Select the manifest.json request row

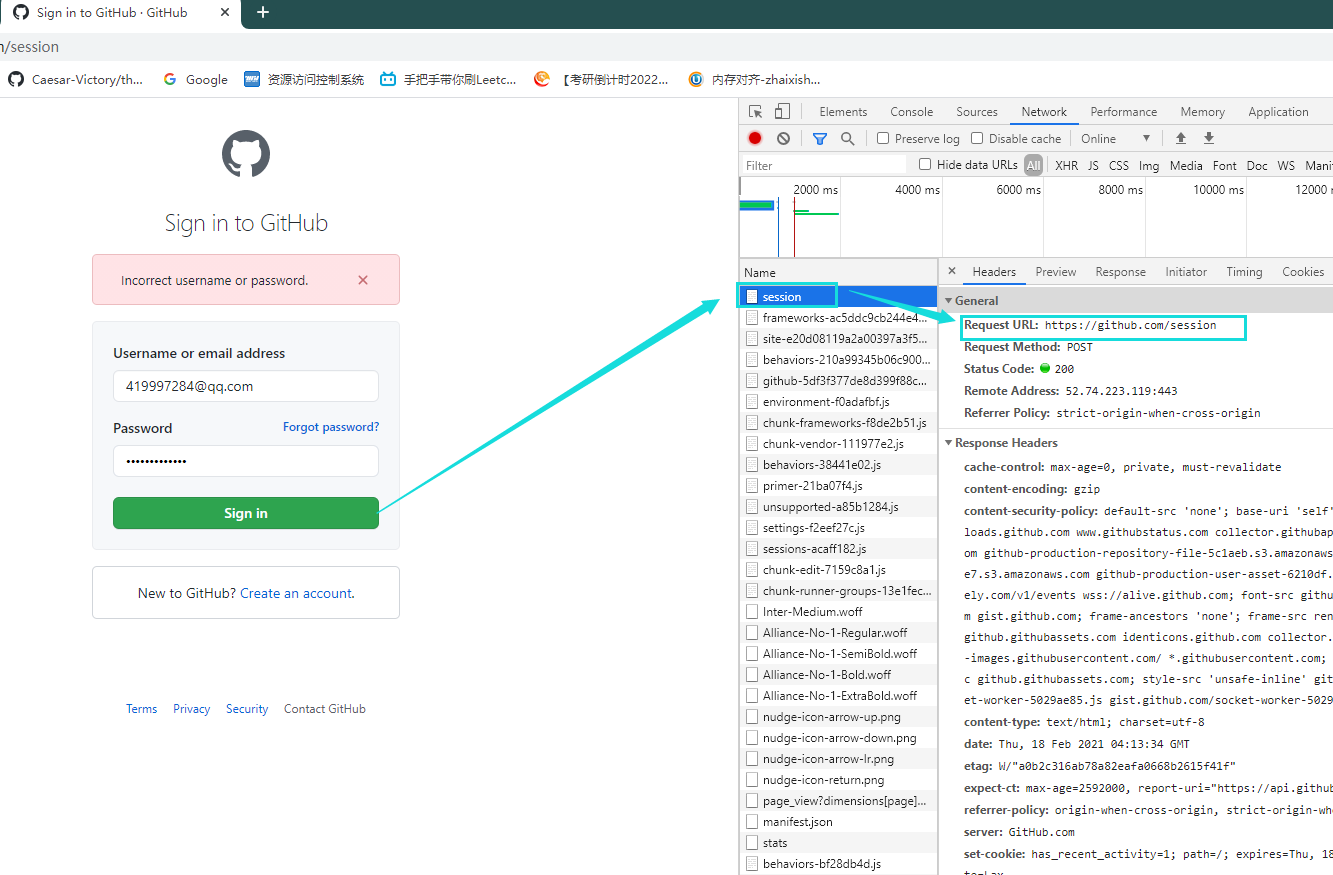pyautogui.click(x=838, y=822)
